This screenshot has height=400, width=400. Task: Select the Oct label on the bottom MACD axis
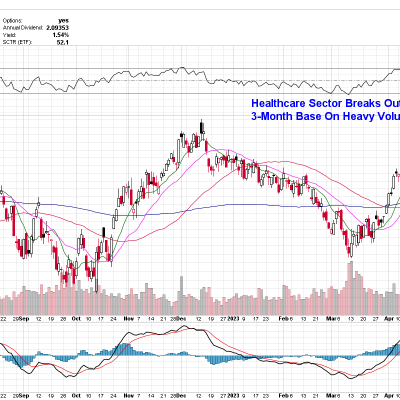[76, 396]
